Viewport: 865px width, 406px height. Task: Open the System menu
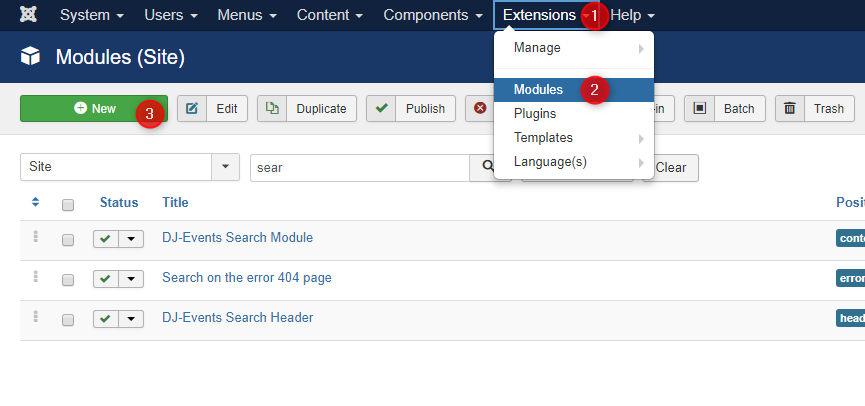click(92, 15)
